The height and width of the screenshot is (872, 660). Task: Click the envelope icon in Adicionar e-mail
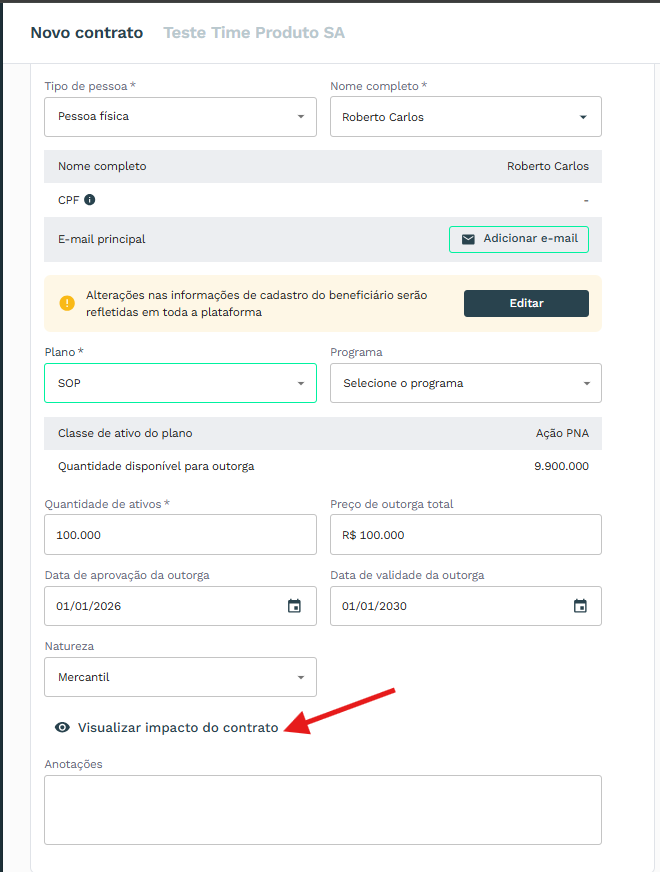point(468,239)
